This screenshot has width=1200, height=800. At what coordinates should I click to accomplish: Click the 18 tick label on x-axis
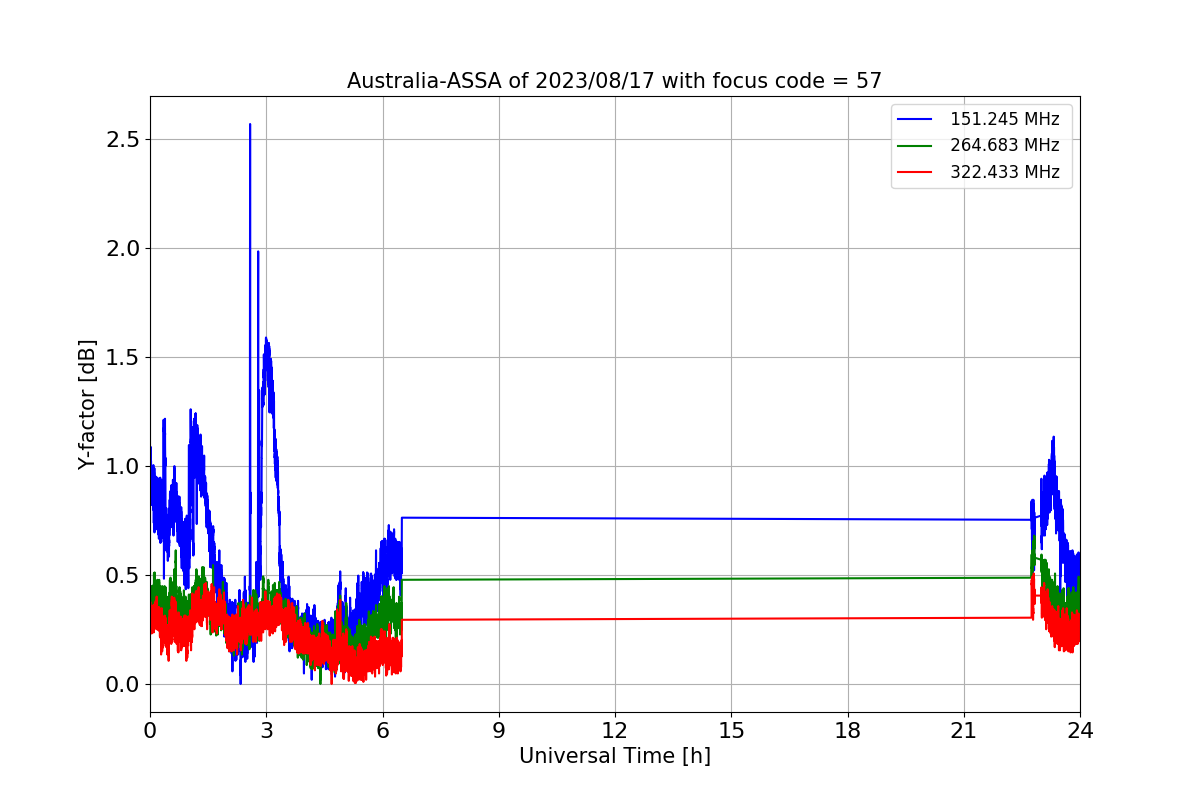848,731
